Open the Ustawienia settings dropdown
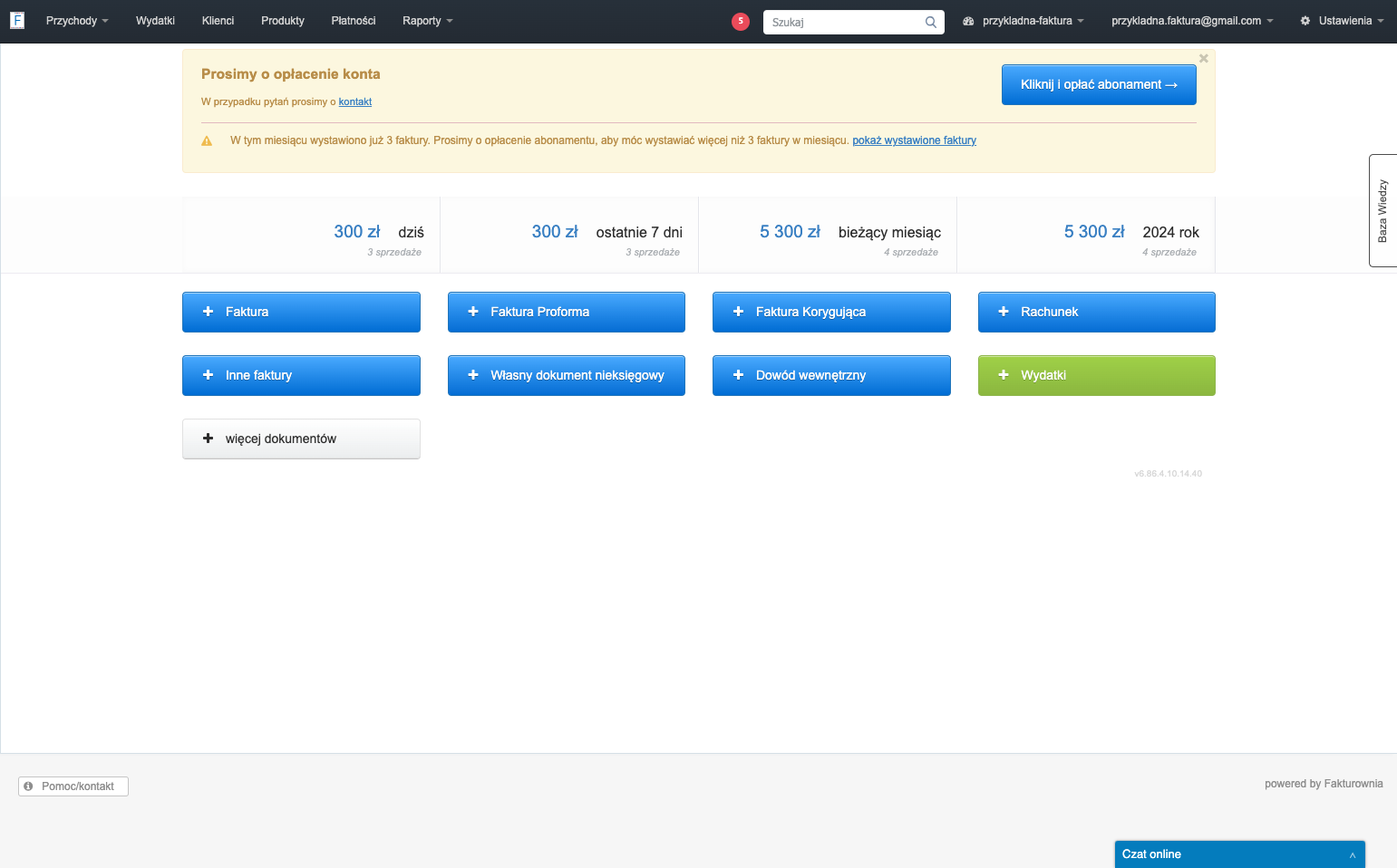Image resolution: width=1397 pixels, height=868 pixels. click(1342, 21)
